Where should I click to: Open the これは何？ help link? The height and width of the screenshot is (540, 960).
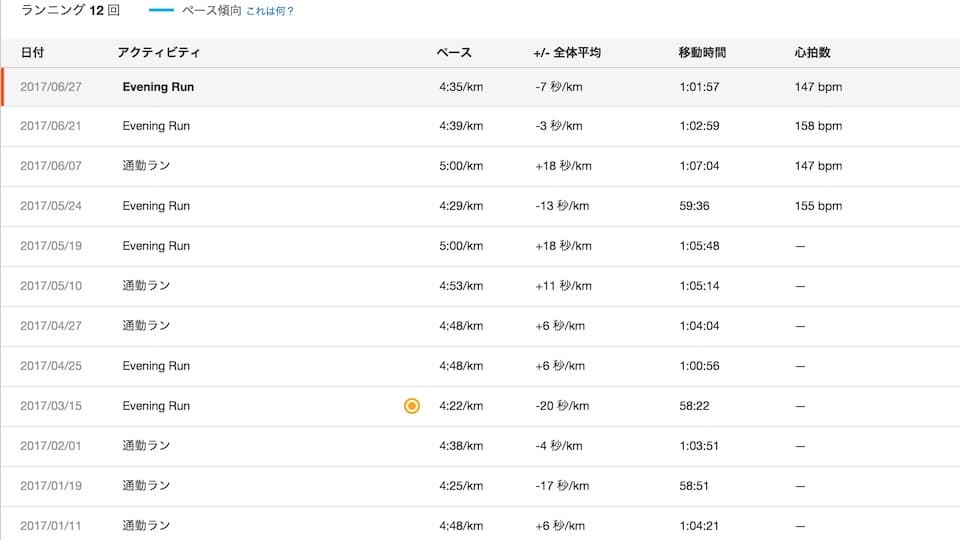[270, 11]
